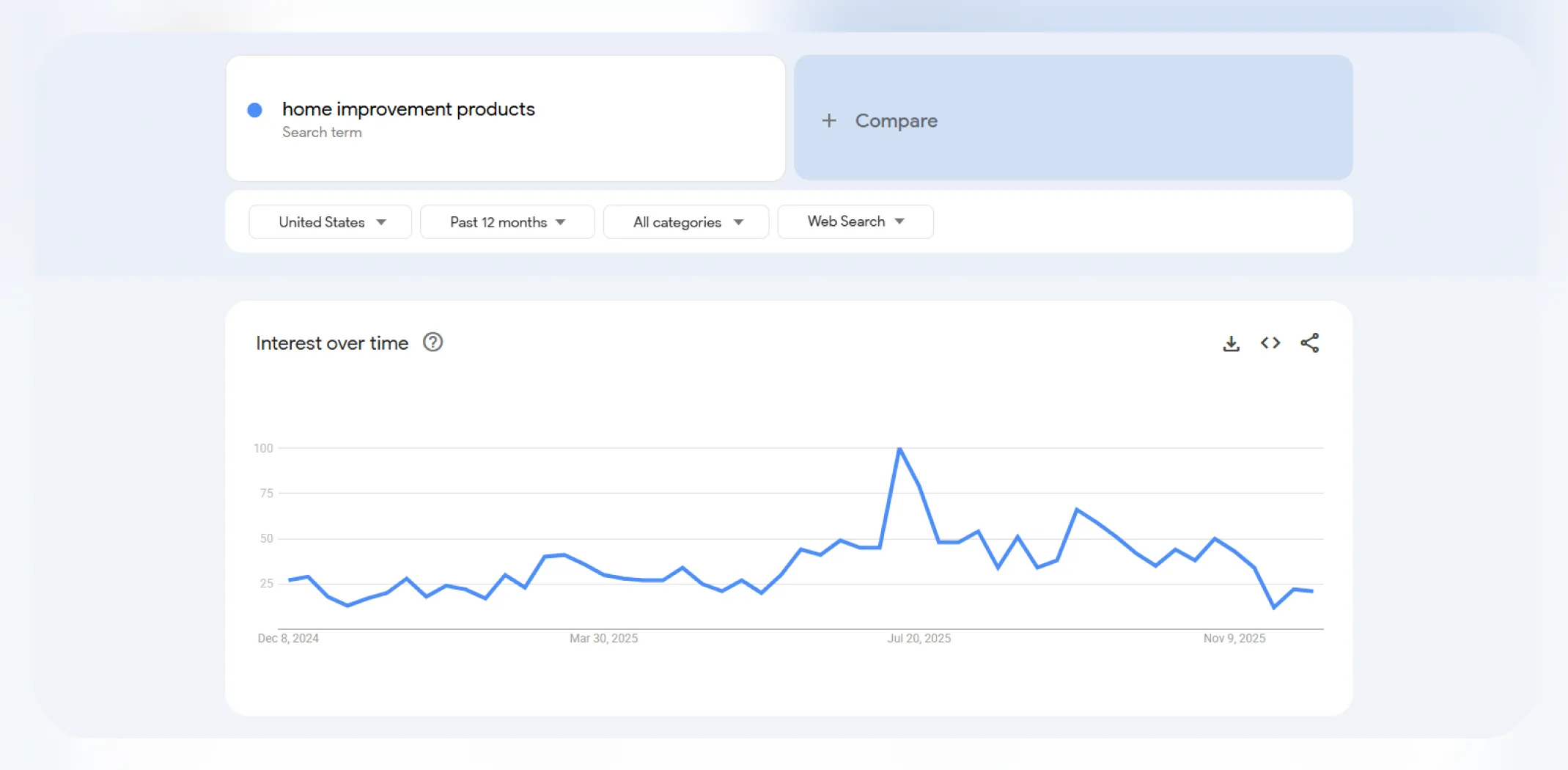The width and height of the screenshot is (1568, 770).
Task: Click the chart peak above Jul 20, 2025
Action: tap(900, 448)
